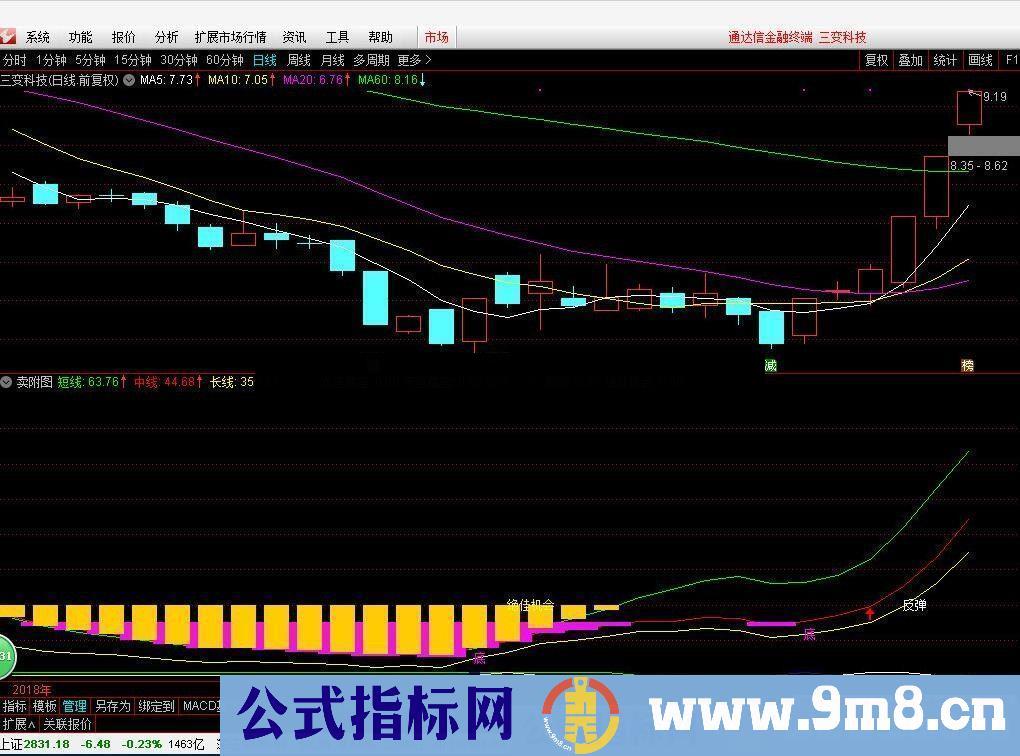Collapse the 扩展 panel via its arrow
The image size is (1020, 756).
30,723
